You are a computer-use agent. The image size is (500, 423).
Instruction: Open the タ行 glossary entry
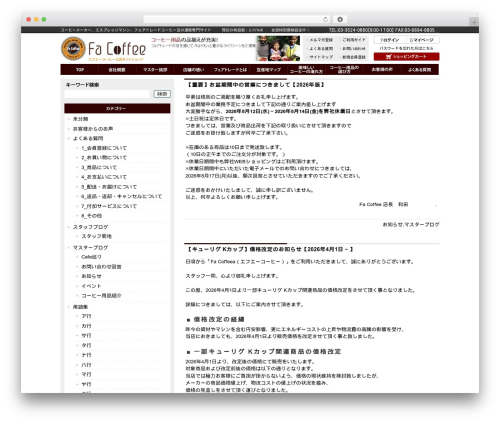[x=86, y=346]
